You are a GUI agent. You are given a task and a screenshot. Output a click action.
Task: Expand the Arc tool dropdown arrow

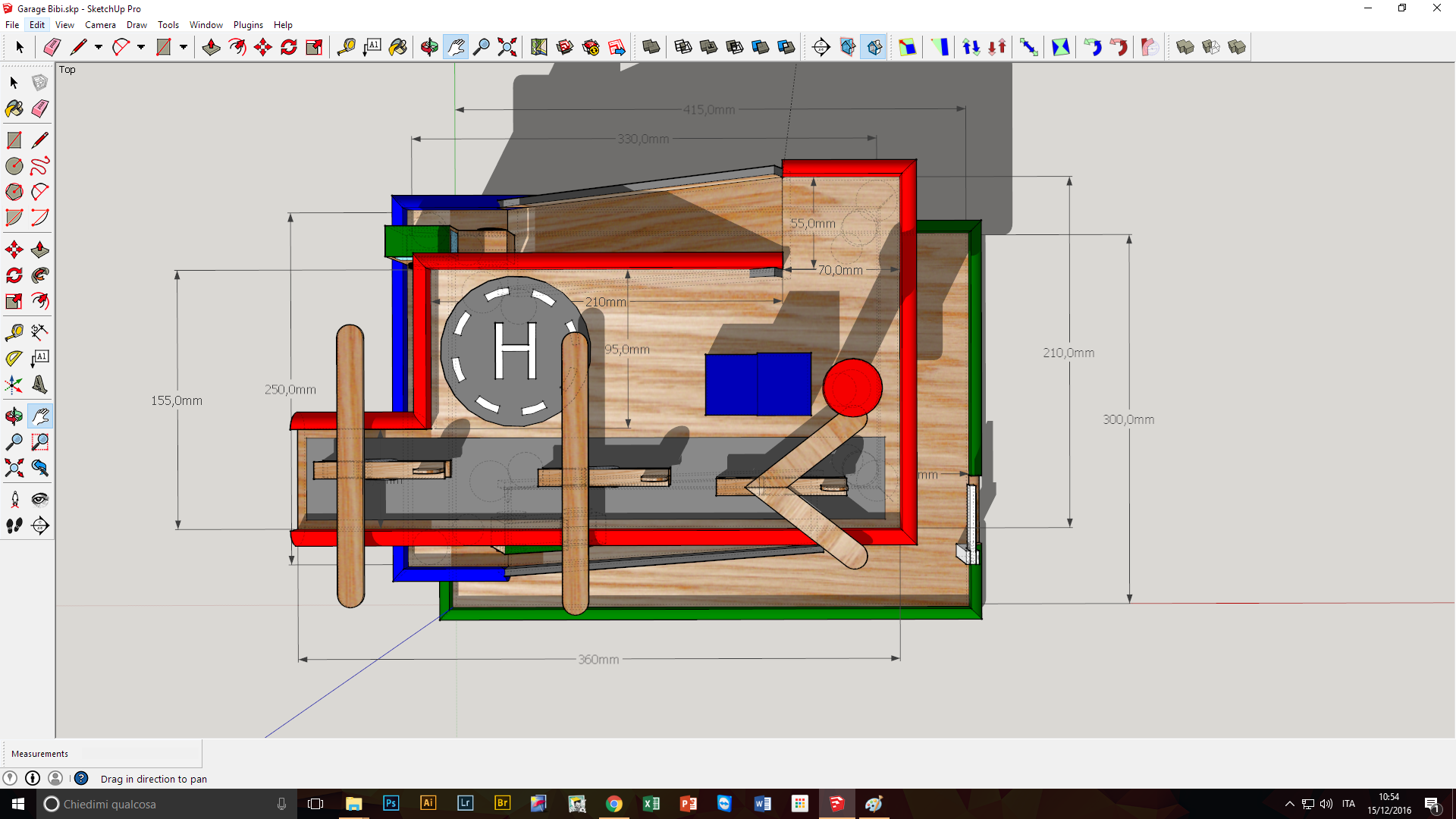(140, 47)
